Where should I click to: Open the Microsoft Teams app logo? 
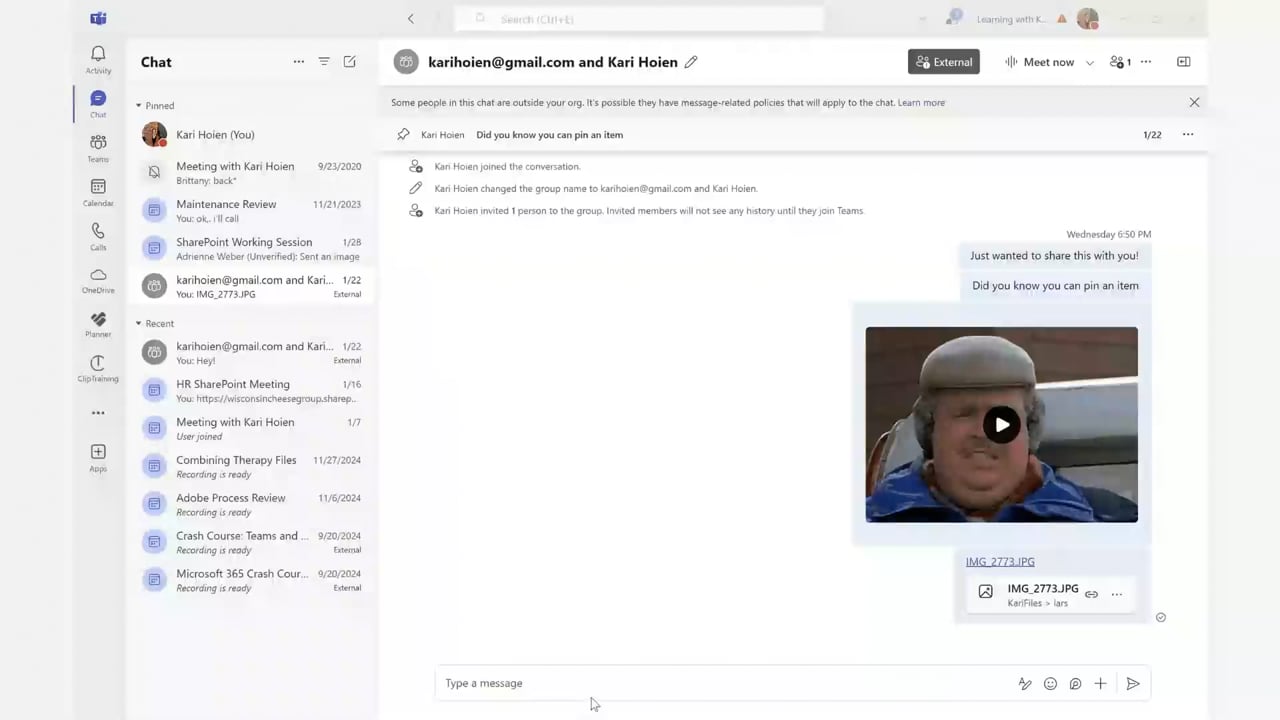point(98,18)
